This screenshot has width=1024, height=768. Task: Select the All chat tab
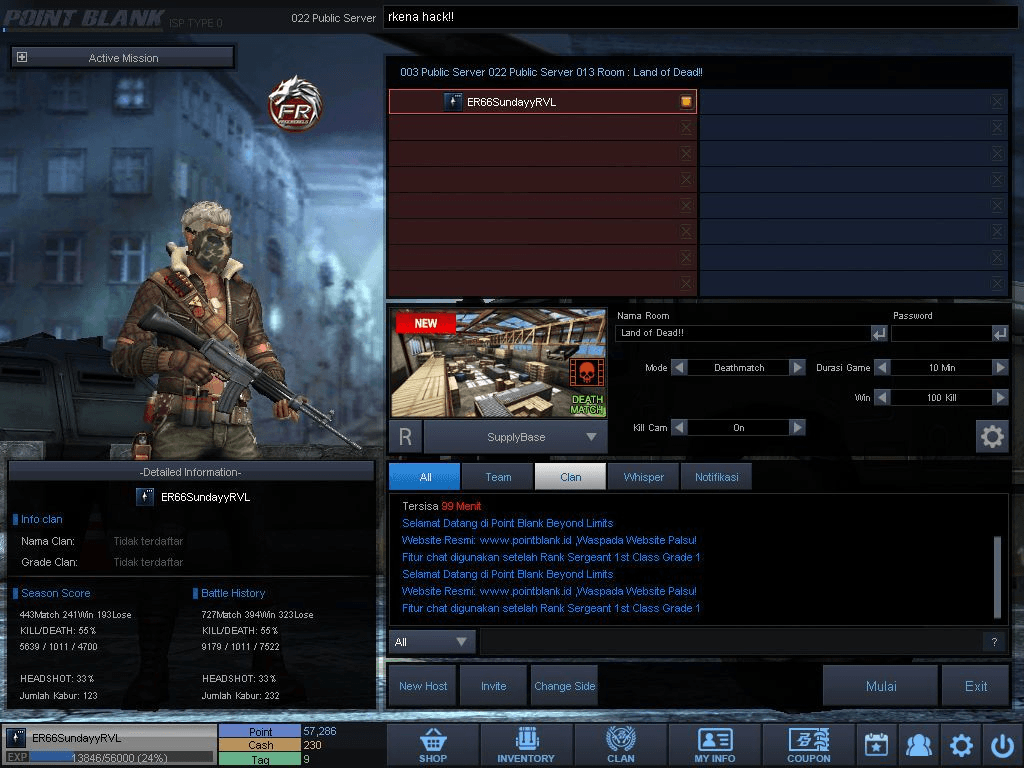(x=424, y=477)
